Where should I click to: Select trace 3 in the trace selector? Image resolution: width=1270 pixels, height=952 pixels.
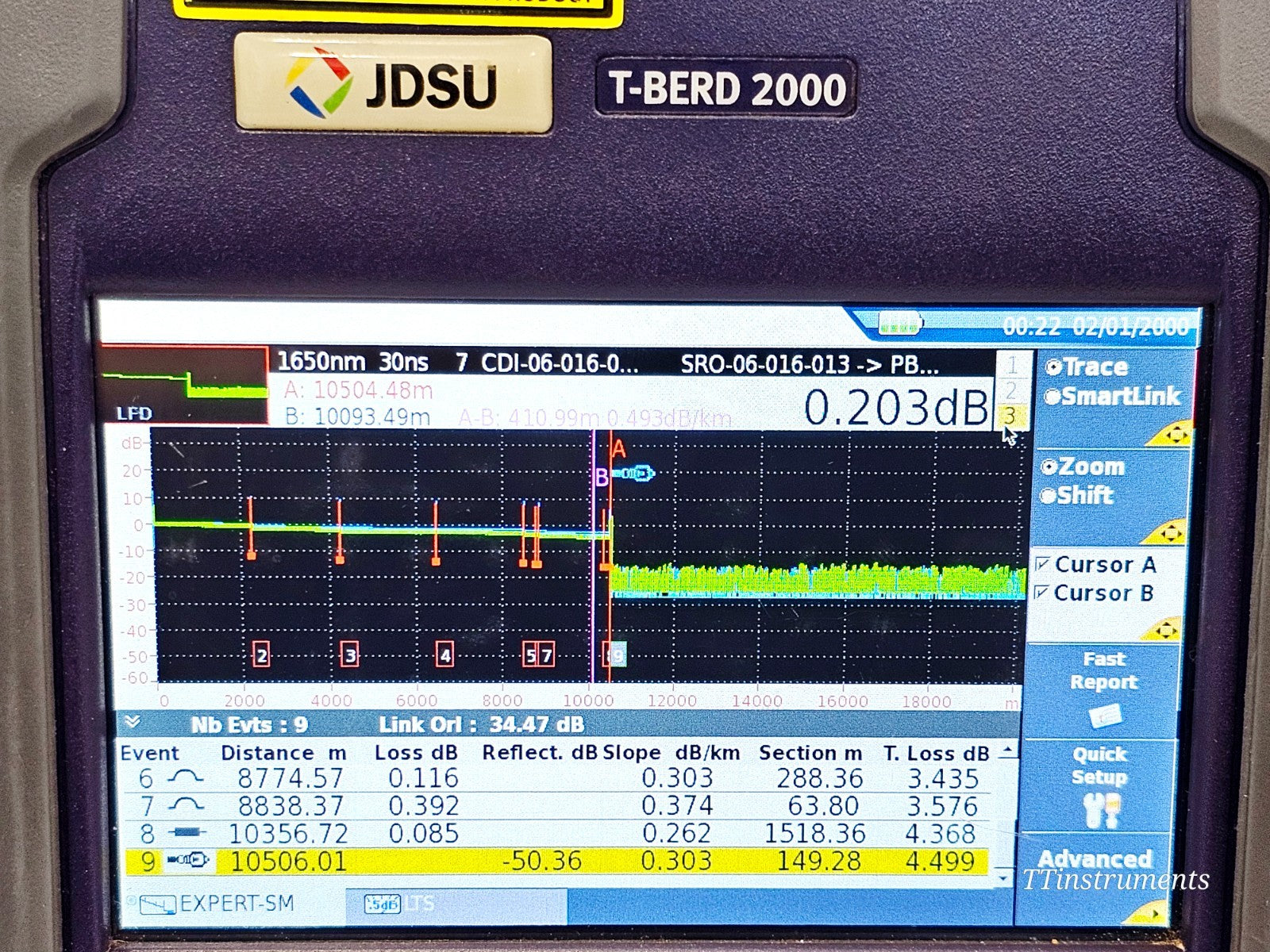[1012, 413]
